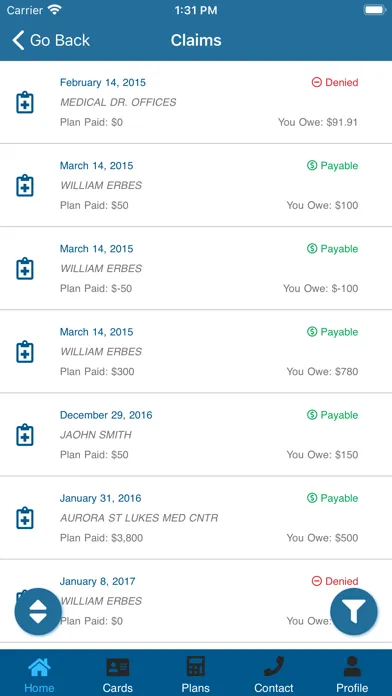Tap the battery indicator in status bar
The image size is (392, 696).
click(375, 10)
